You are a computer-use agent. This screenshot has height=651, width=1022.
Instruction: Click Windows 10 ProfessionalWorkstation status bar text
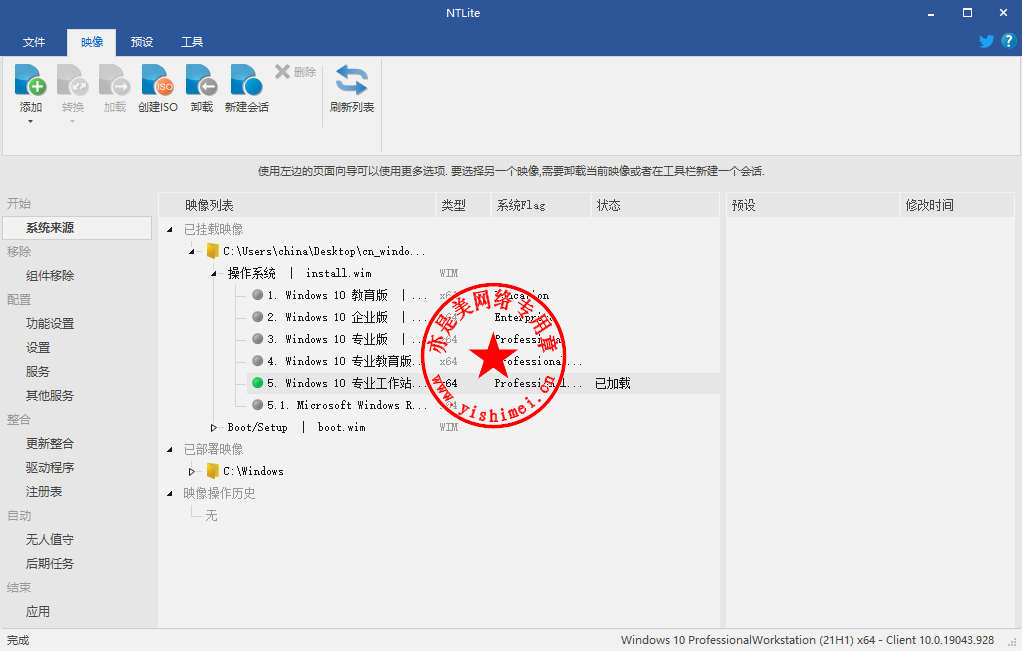coord(807,640)
